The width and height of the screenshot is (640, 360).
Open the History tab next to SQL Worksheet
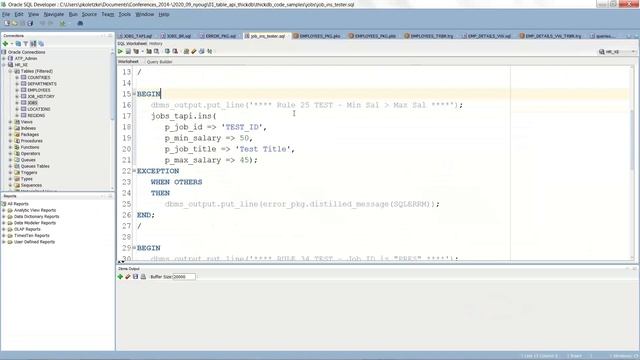coord(156,43)
